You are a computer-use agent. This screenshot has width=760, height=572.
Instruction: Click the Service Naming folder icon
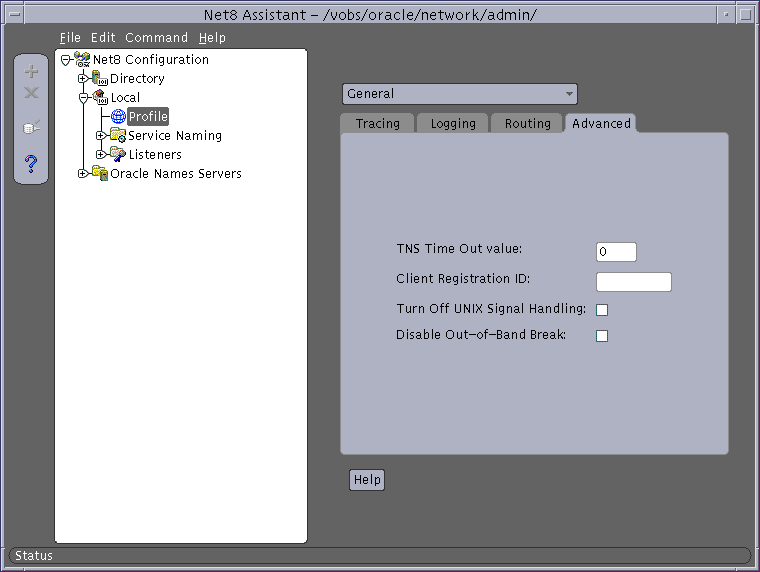coord(118,135)
